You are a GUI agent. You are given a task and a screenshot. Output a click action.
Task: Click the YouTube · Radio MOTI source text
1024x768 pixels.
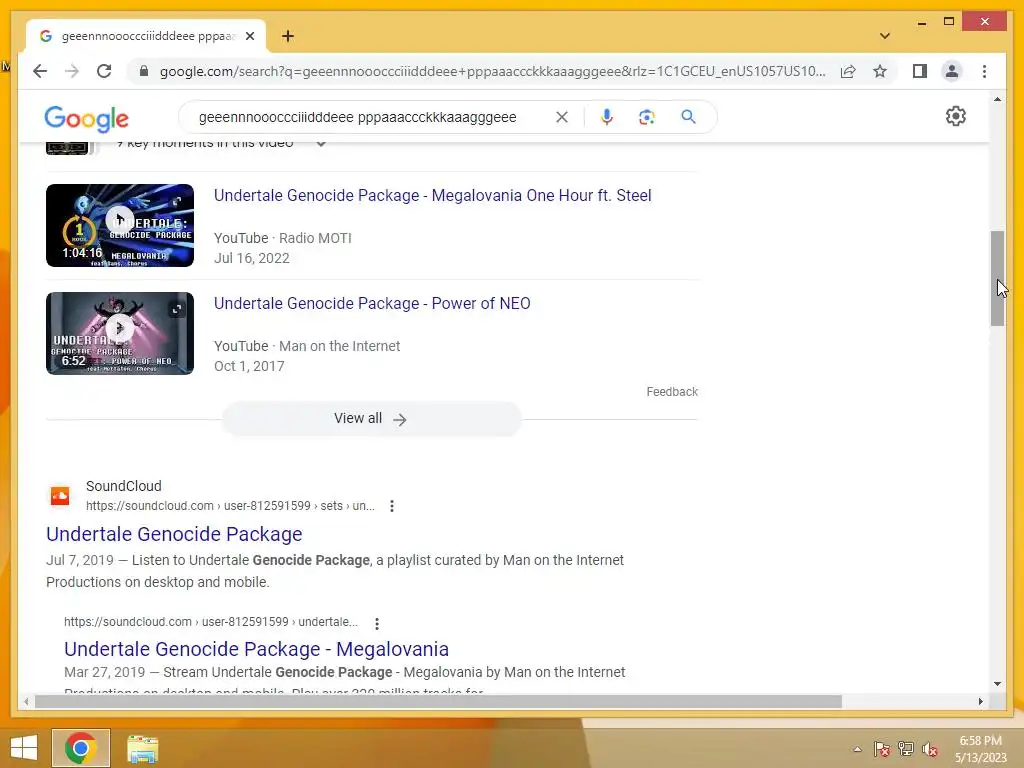282,238
